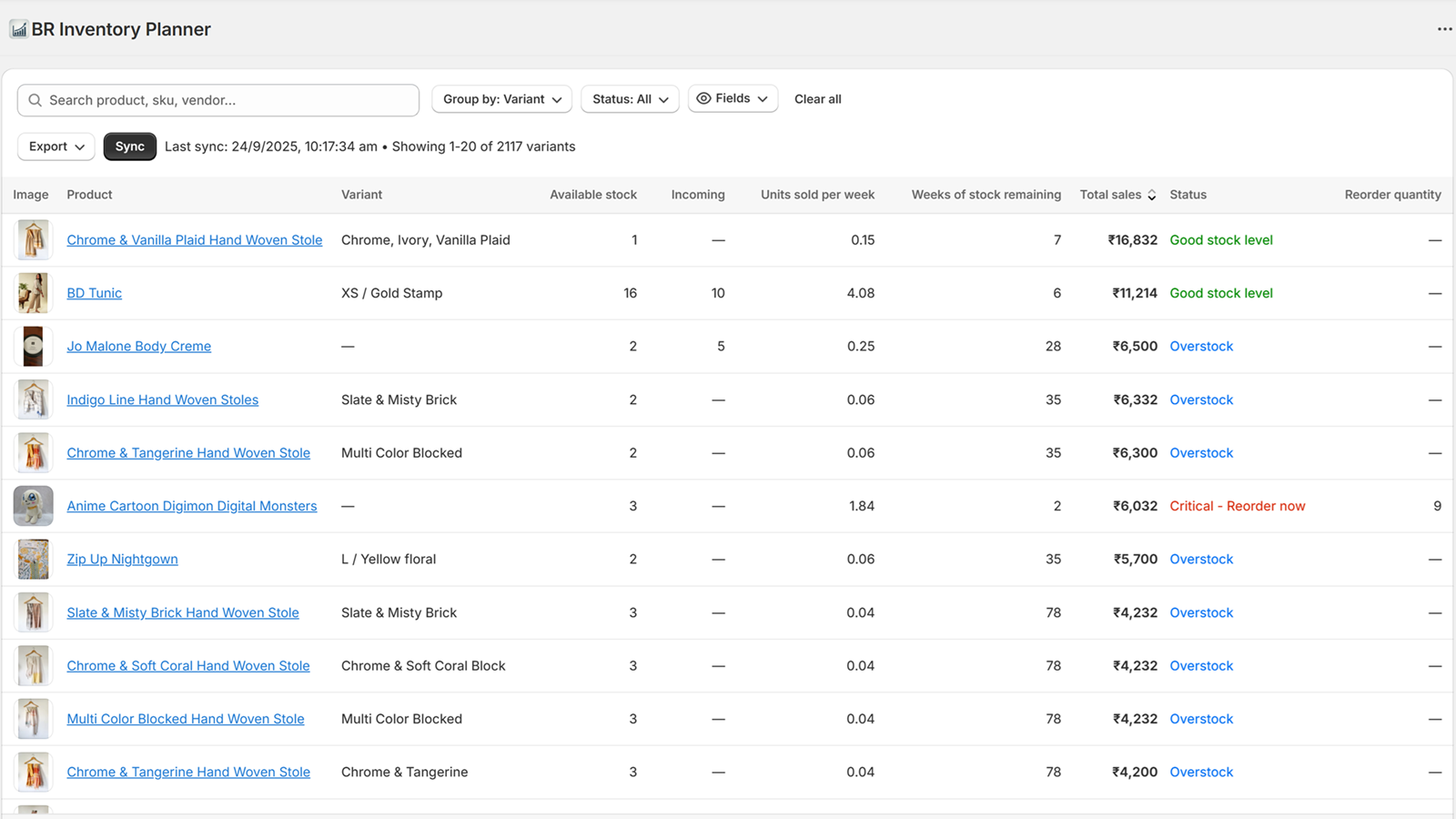Click the search magnifier icon
The height and width of the screenshot is (819, 1456).
35,100
